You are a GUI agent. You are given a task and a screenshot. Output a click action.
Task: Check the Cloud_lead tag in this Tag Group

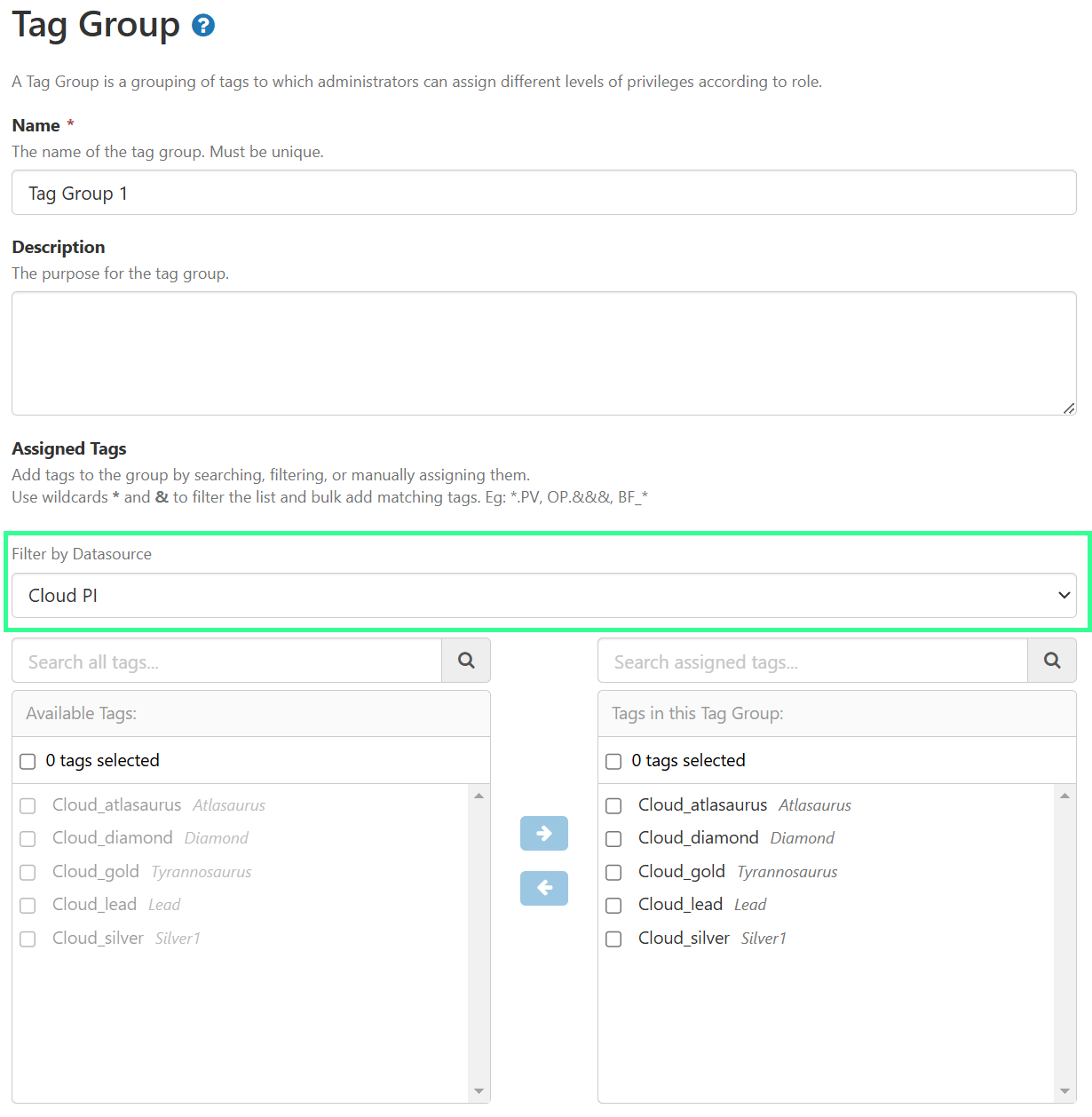(x=613, y=905)
